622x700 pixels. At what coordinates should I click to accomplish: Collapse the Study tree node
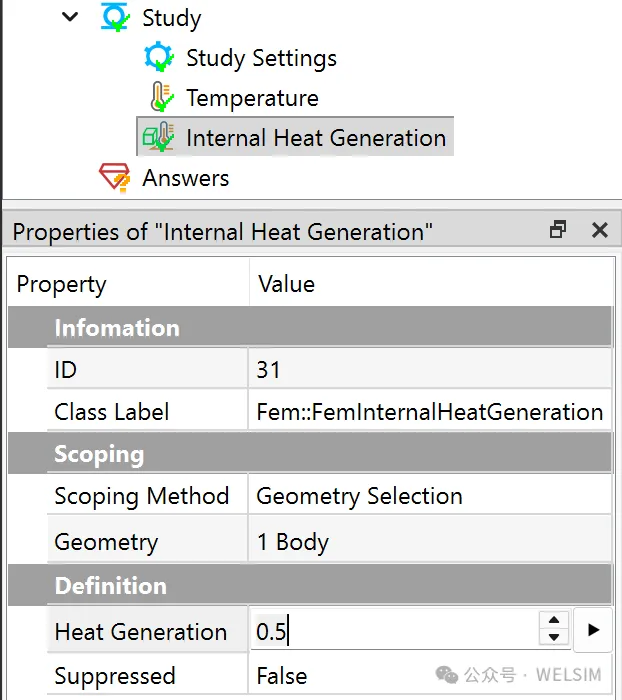pyautogui.click(x=70, y=17)
